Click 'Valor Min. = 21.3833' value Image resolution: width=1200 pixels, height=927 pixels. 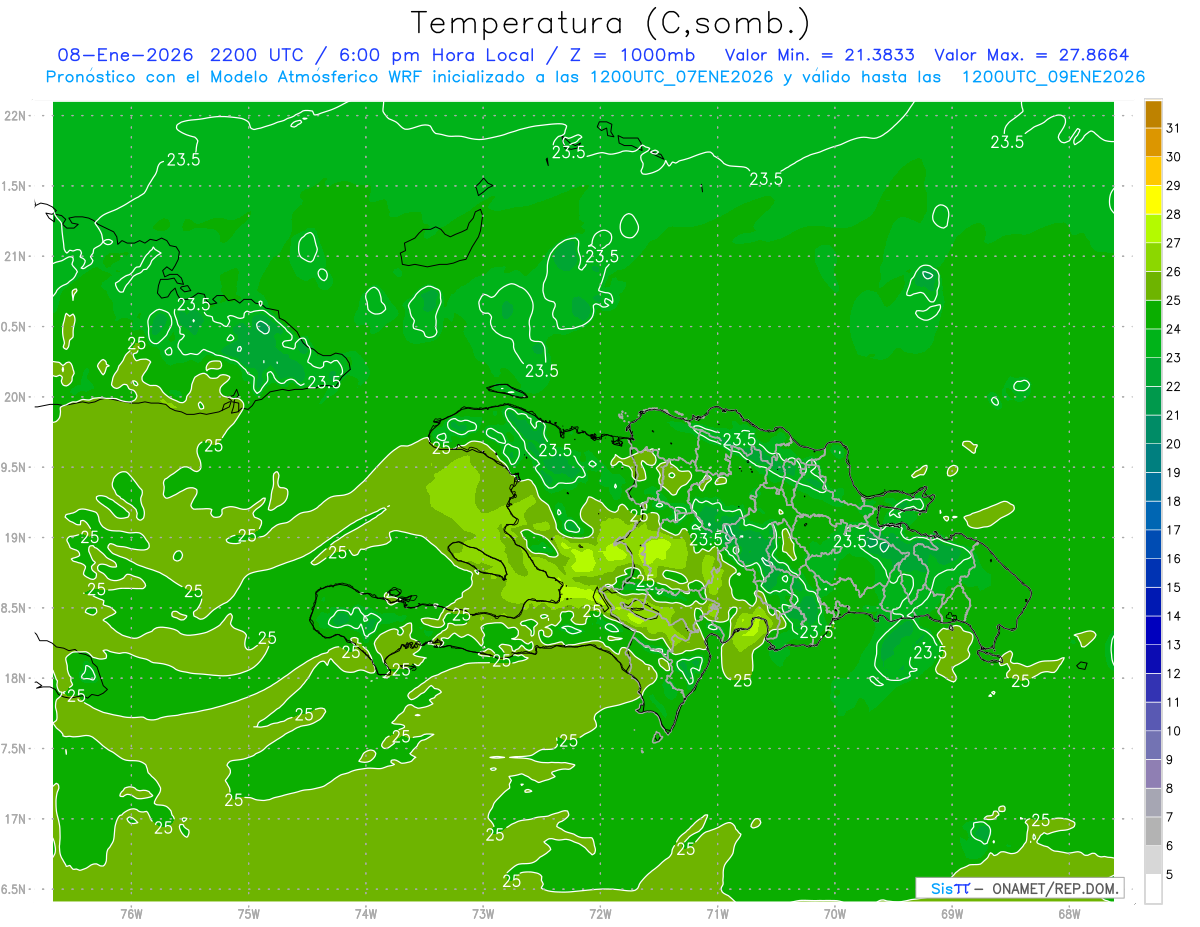(x=820, y=55)
